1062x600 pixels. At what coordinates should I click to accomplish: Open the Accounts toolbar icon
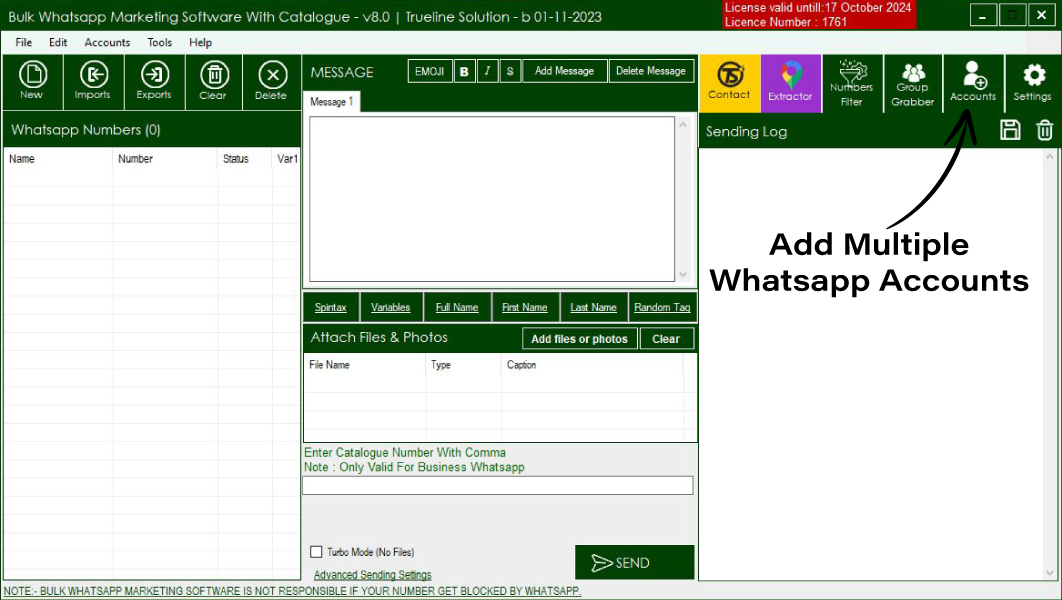973,83
